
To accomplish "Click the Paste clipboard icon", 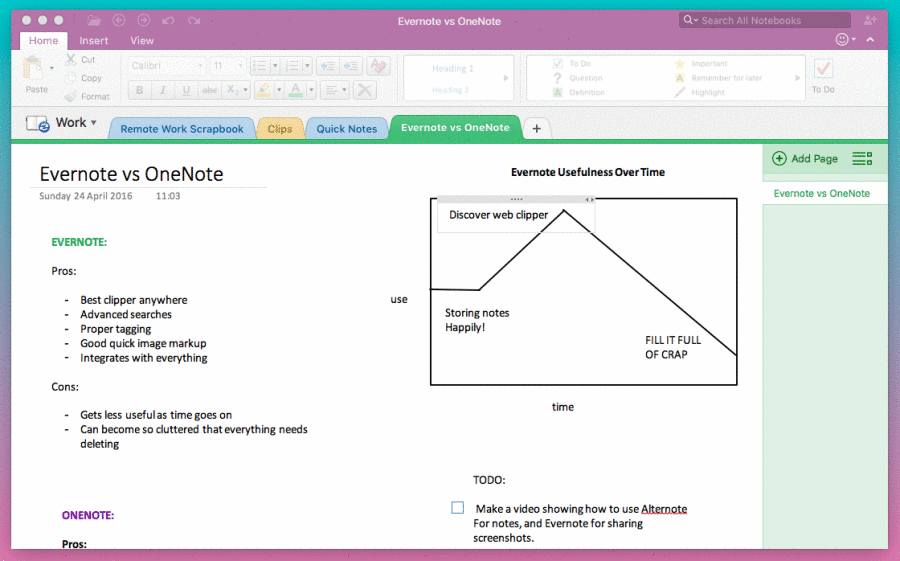I will point(33,68).
